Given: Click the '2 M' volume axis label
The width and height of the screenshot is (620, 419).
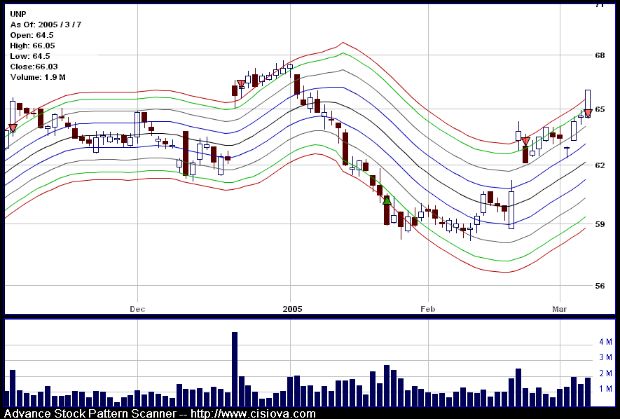Looking at the screenshot, I should tap(606, 373).
